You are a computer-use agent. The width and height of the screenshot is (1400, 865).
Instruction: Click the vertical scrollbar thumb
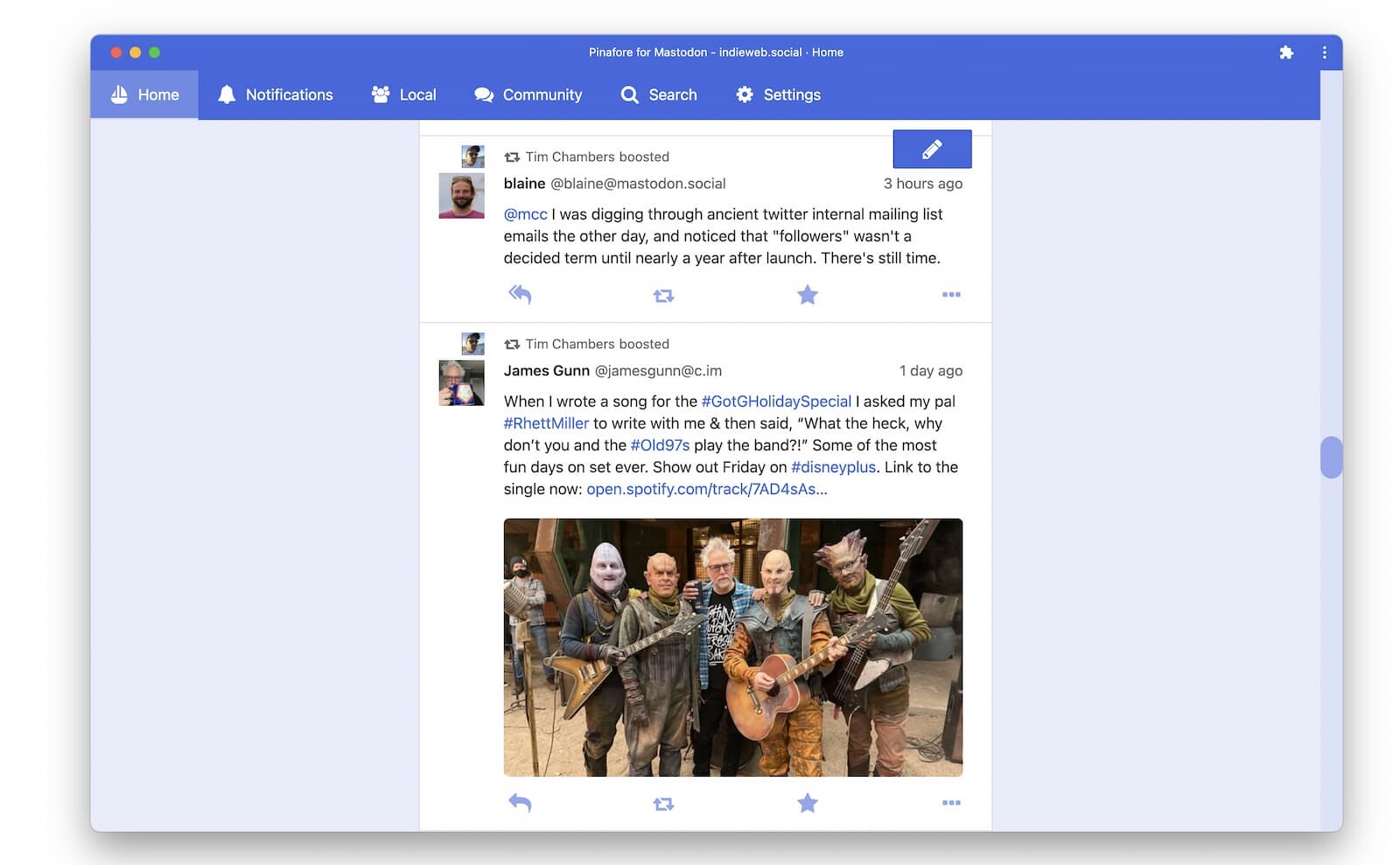[x=1331, y=457]
